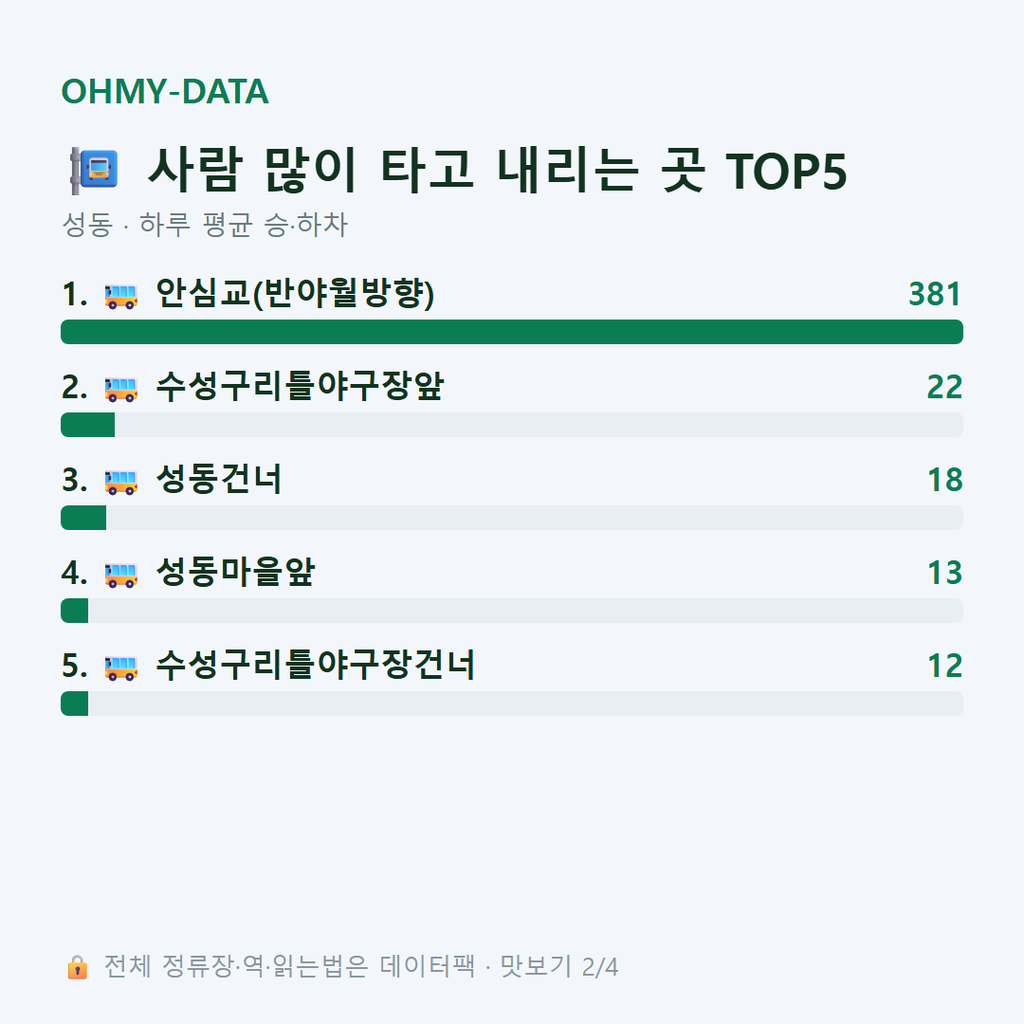
Task: Select the 성동건너 stop name
Action: click(x=219, y=479)
